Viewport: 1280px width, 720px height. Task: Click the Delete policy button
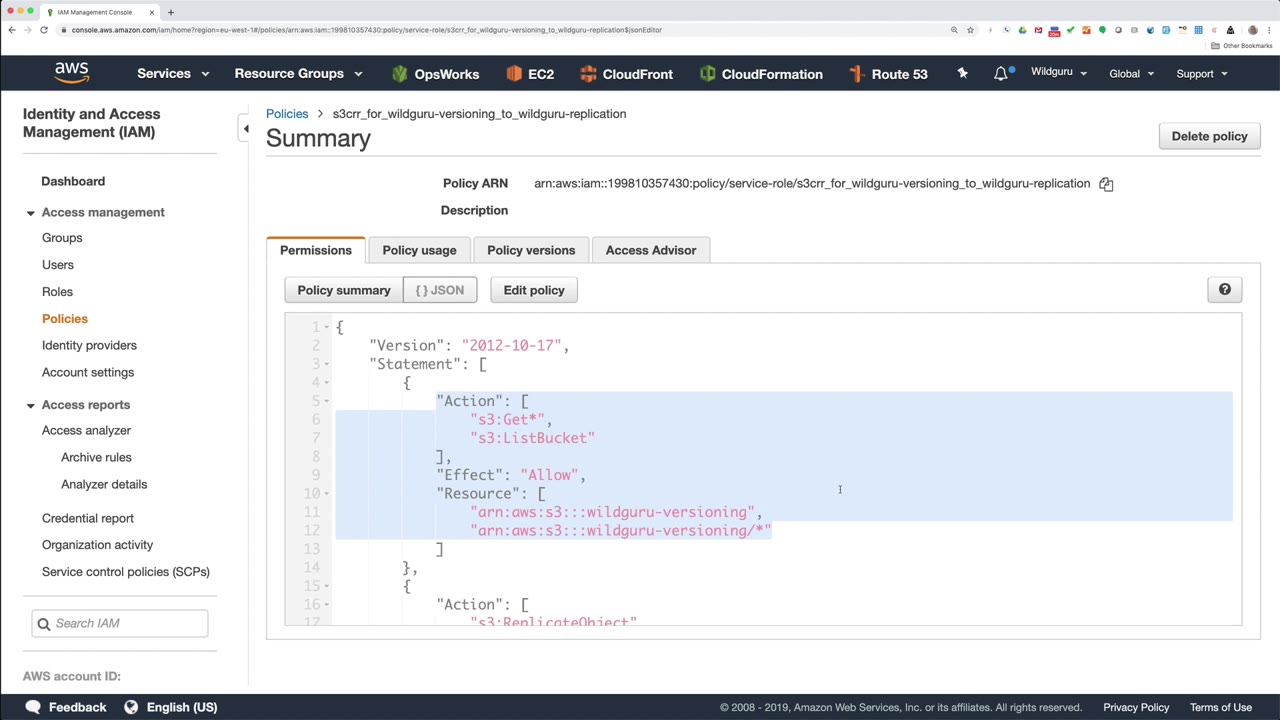[1209, 136]
